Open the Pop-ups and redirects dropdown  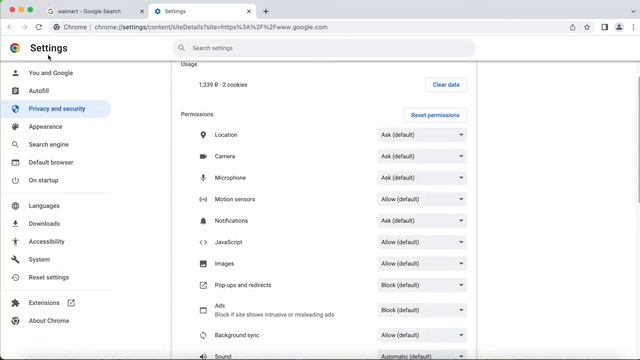click(x=422, y=285)
